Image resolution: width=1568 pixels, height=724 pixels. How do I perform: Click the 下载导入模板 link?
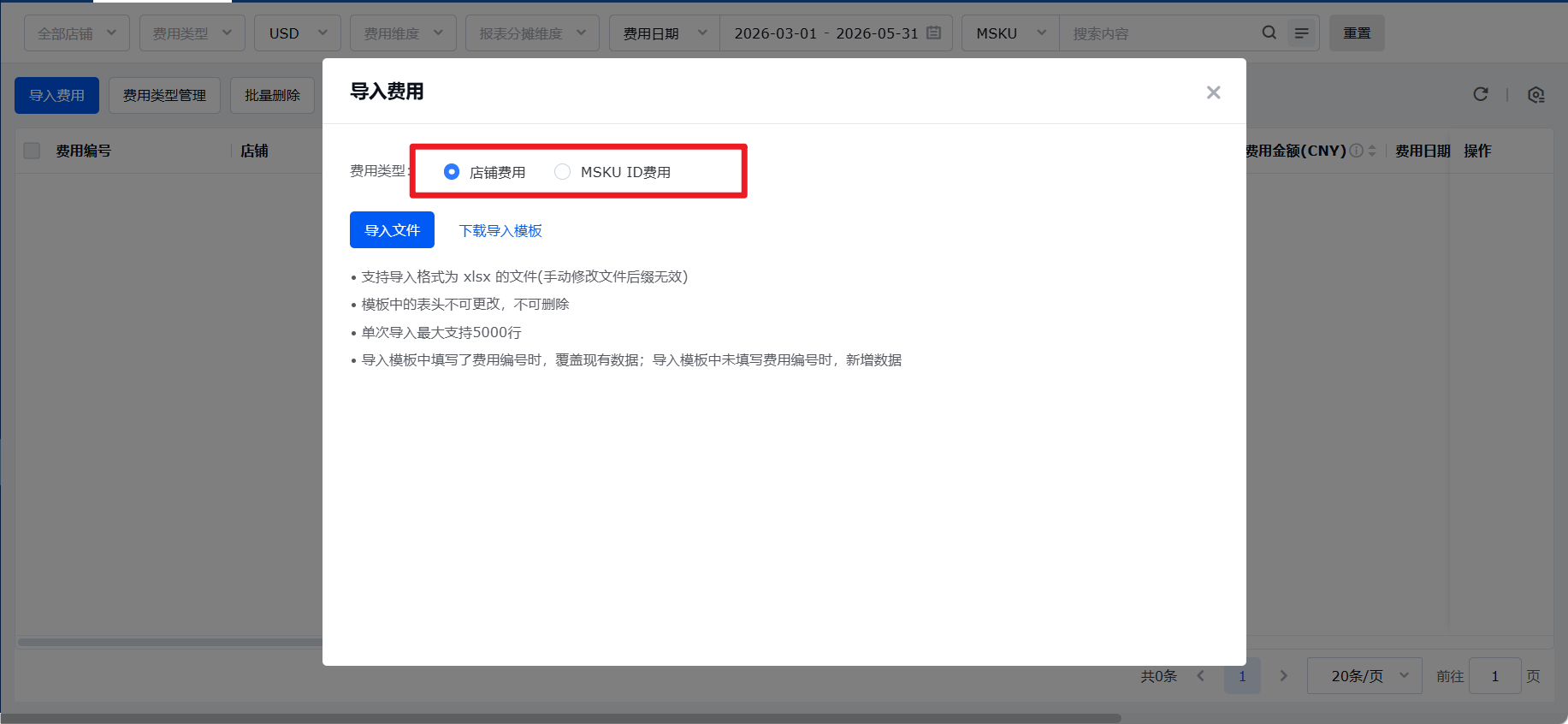point(500,231)
